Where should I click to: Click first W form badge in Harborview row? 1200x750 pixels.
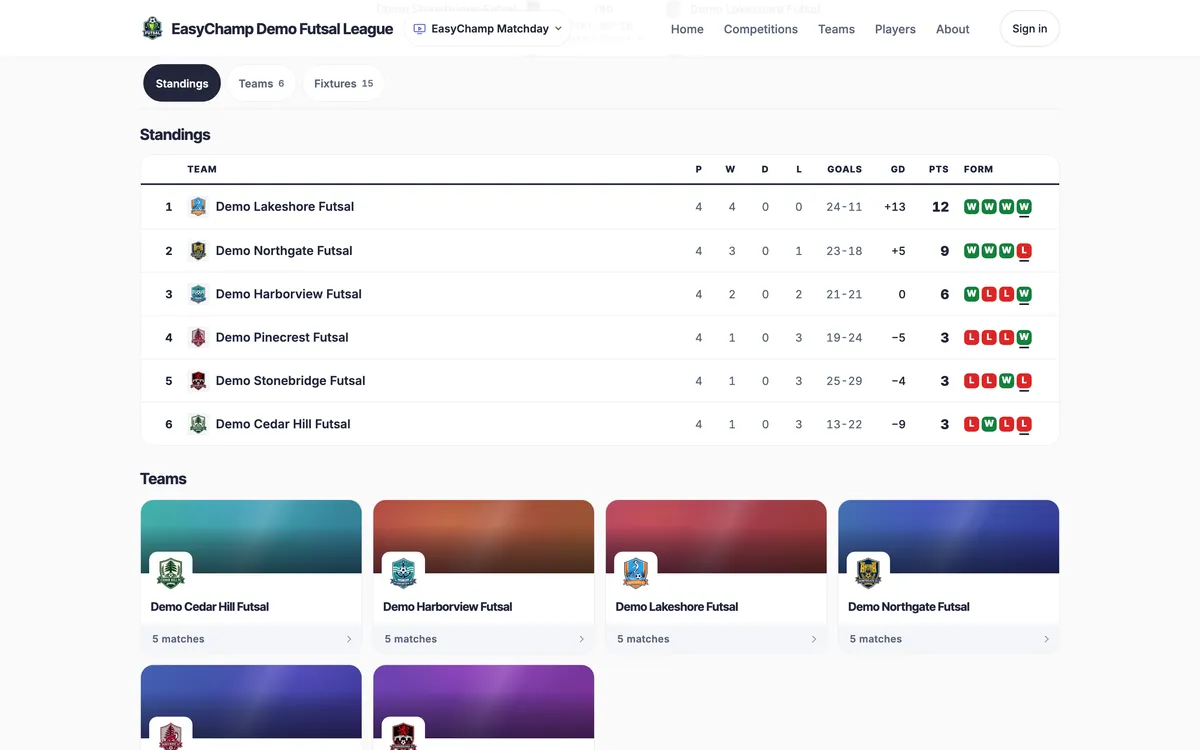[x=971, y=294]
